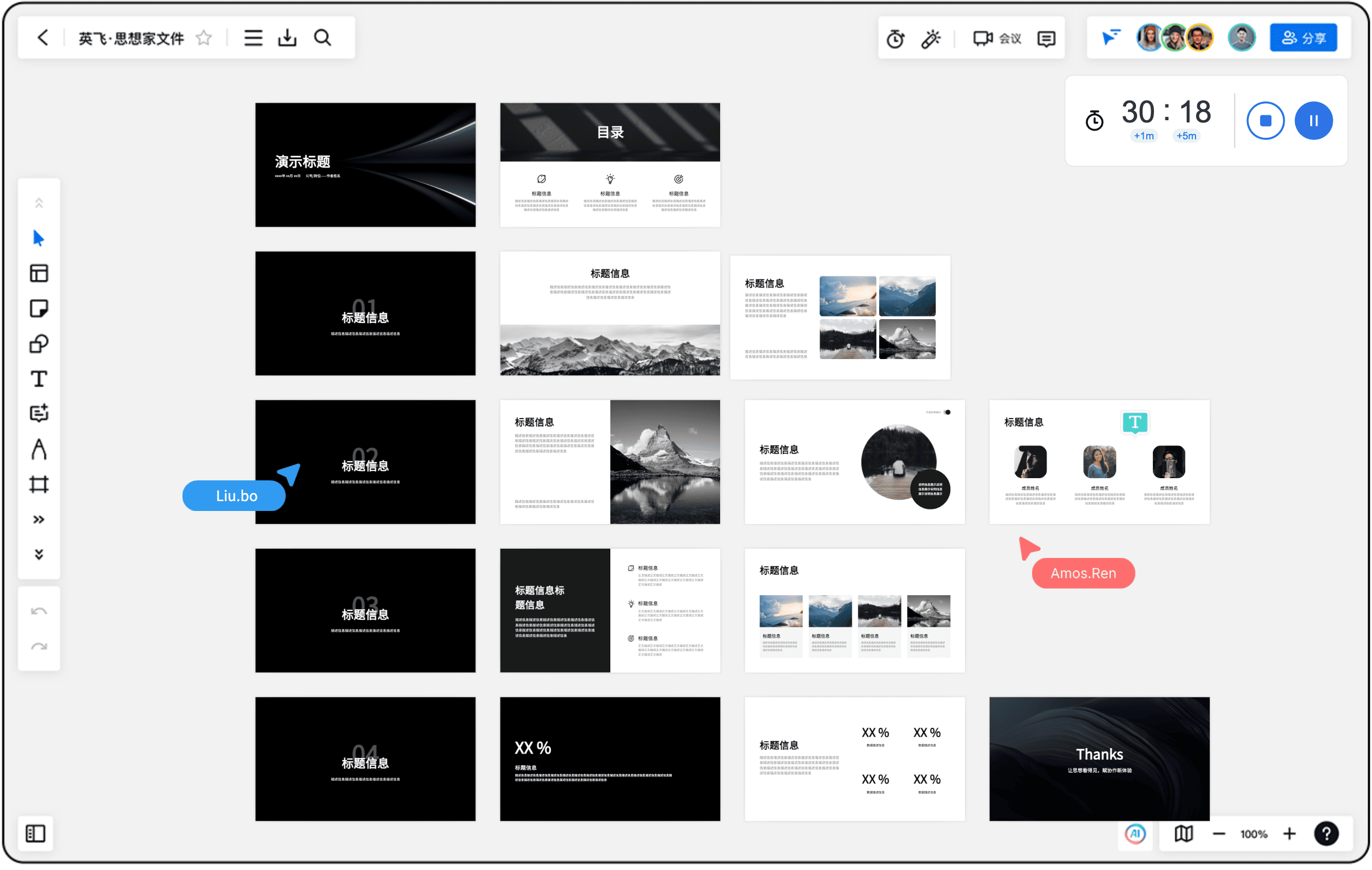Open the search icon in top bar
The height and width of the screenshot is (870, 1372).
(322, 38)
